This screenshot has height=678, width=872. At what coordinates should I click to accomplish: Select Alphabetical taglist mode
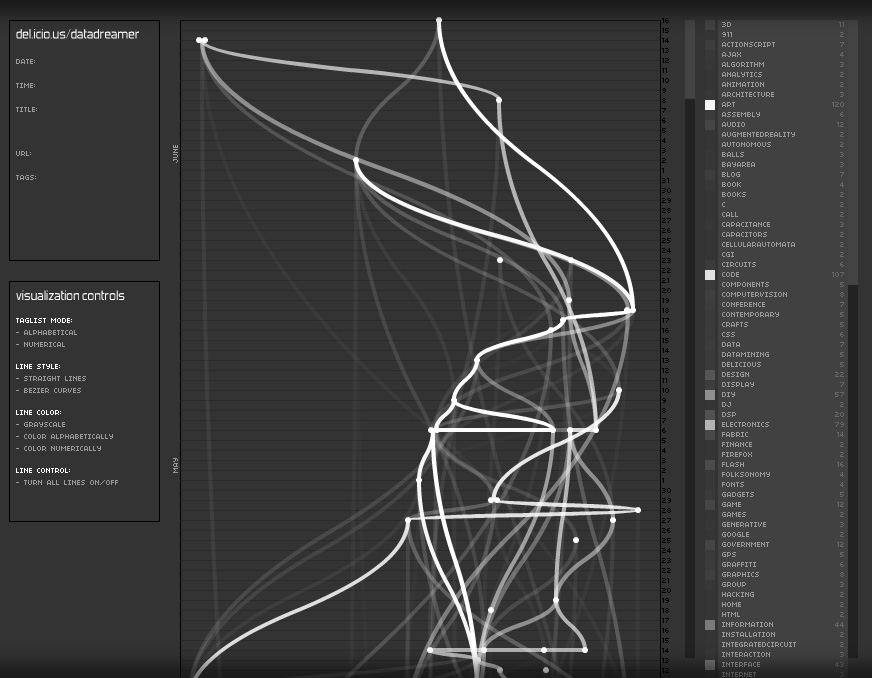[x=50, y=333]
